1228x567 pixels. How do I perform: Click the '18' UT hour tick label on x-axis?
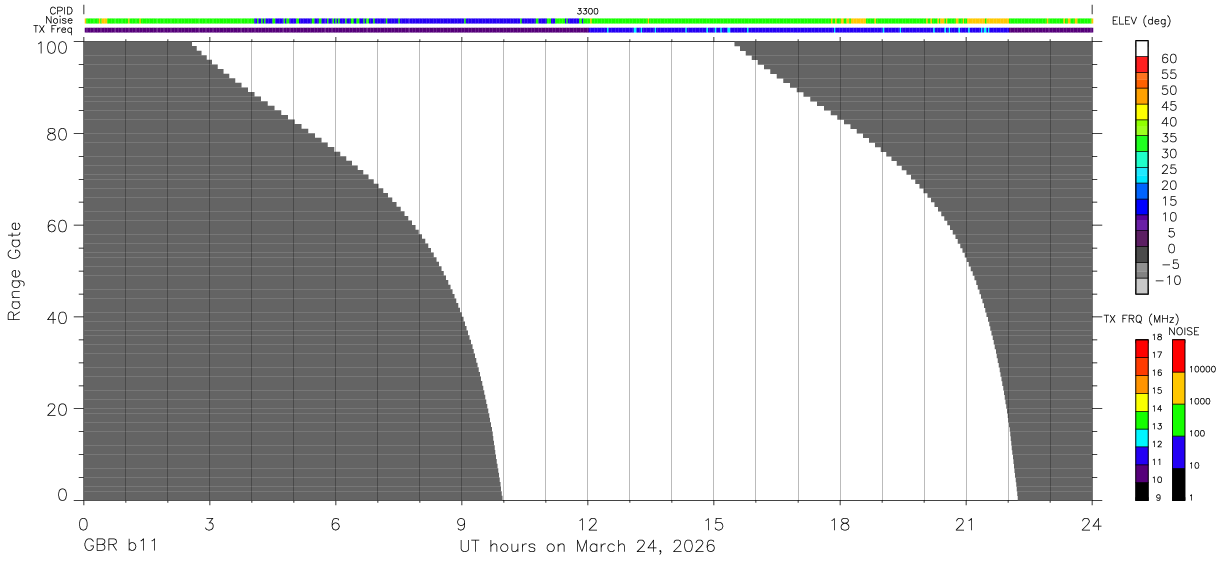840,523
